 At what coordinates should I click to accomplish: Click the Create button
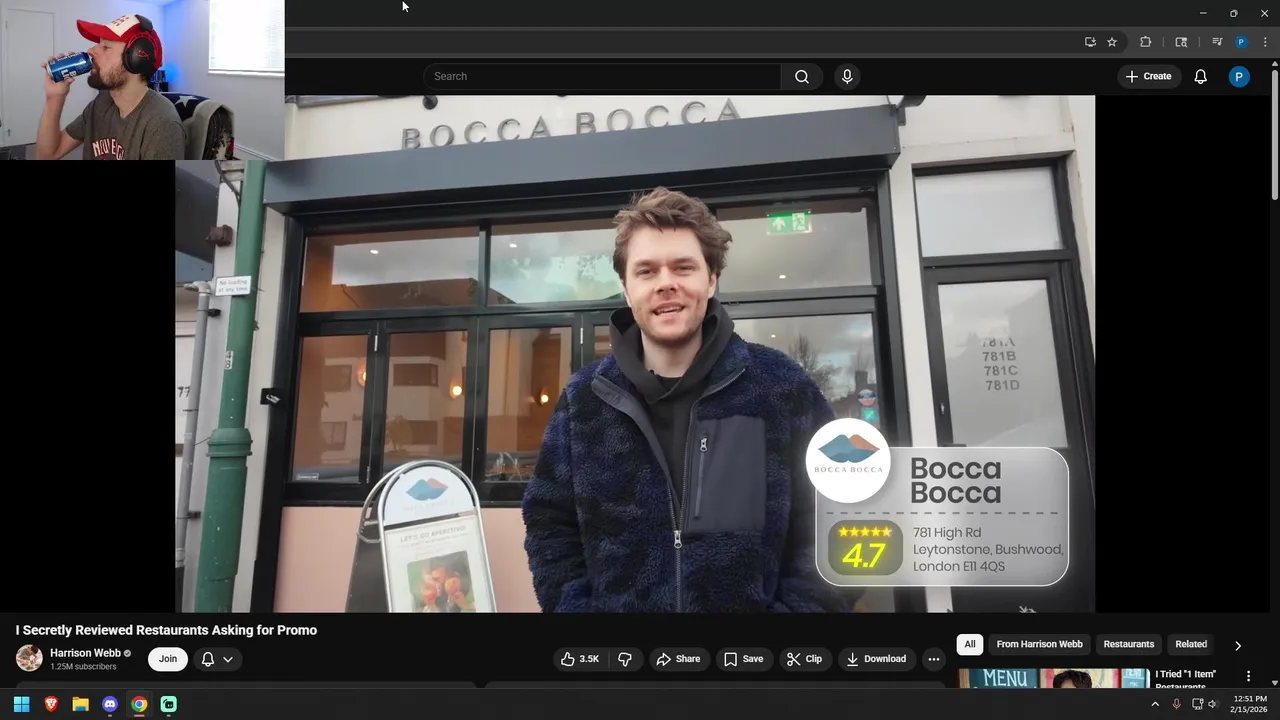click(x=1148, y=76)
